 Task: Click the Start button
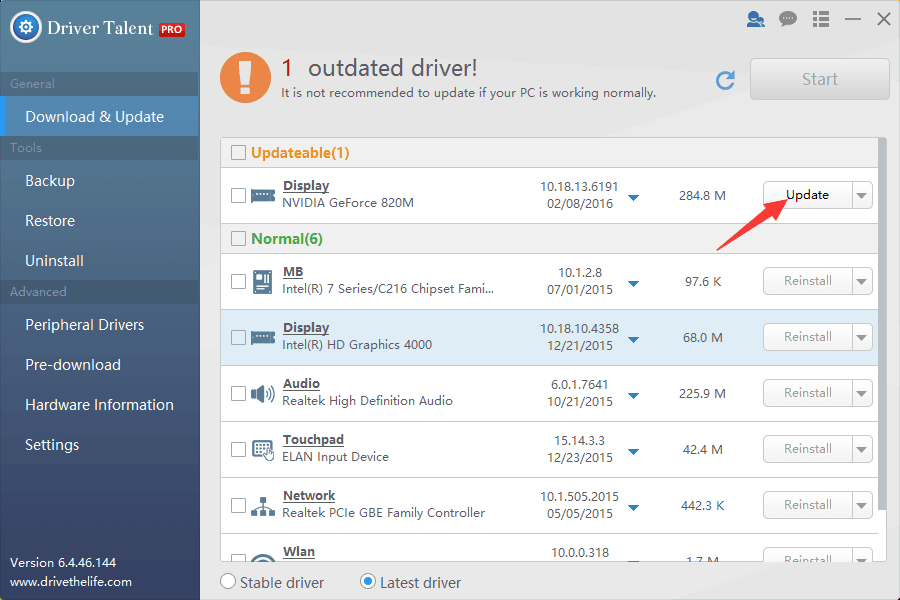click(x=820, y=79)
